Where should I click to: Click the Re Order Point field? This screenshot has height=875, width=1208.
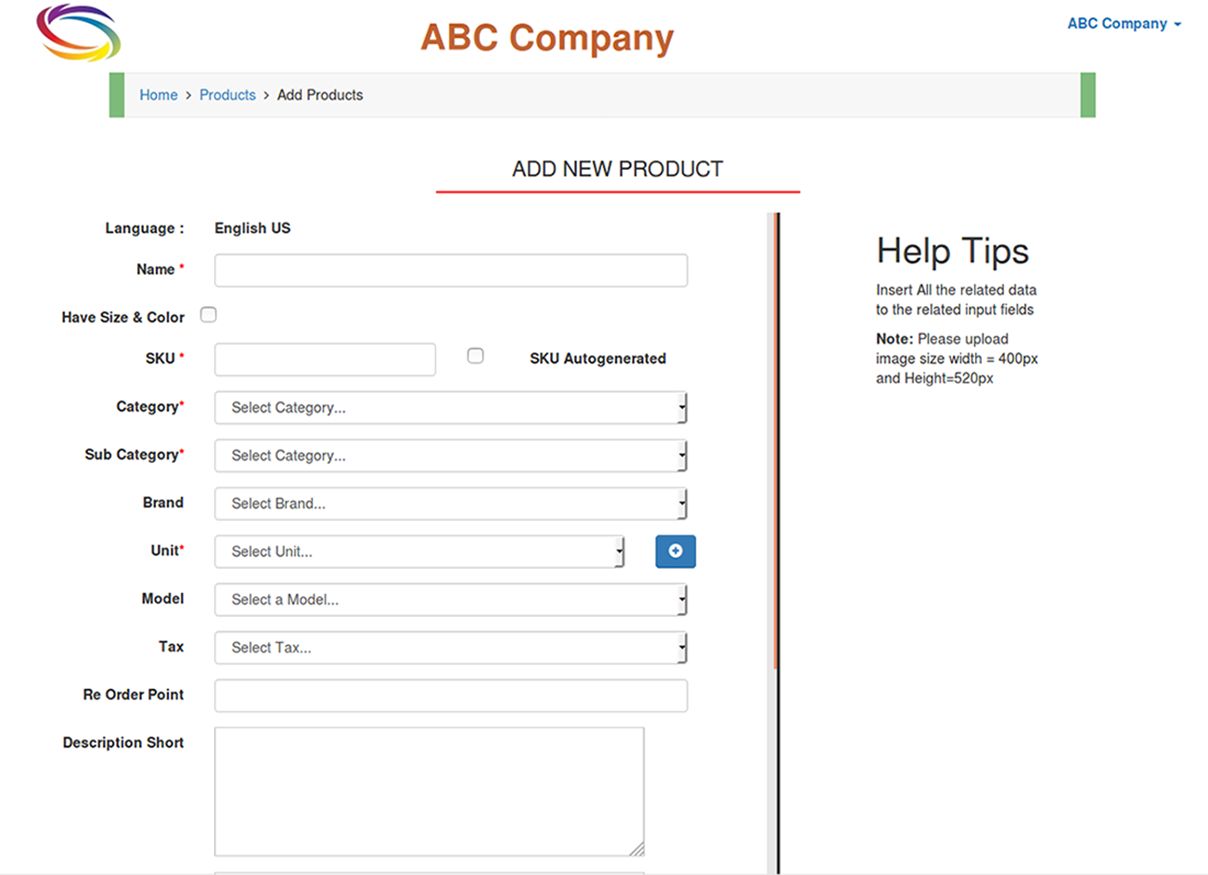(x=450, y=696)
